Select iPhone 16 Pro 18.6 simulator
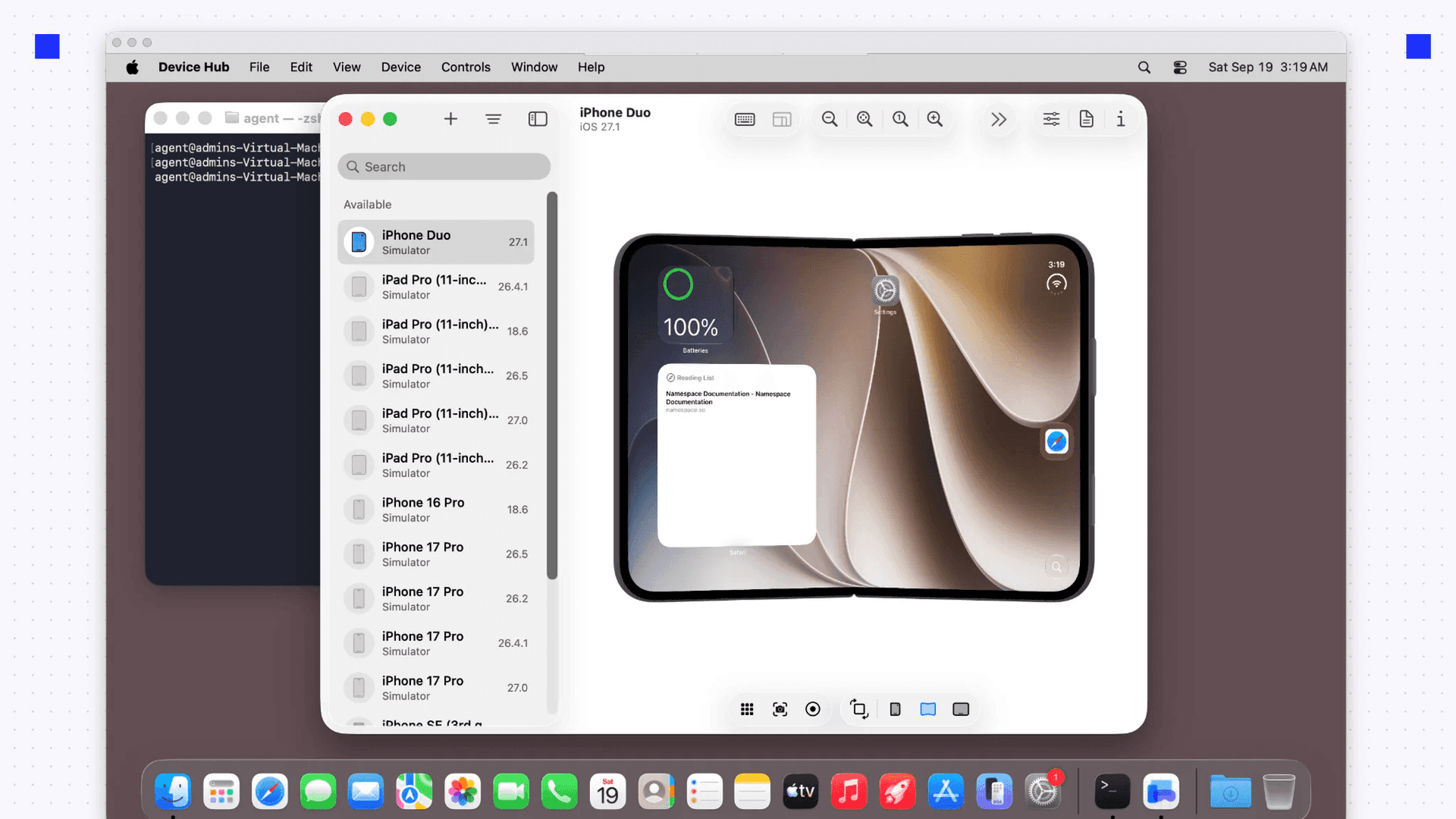Screen dimensions: 1456x819 click(436, 510)
